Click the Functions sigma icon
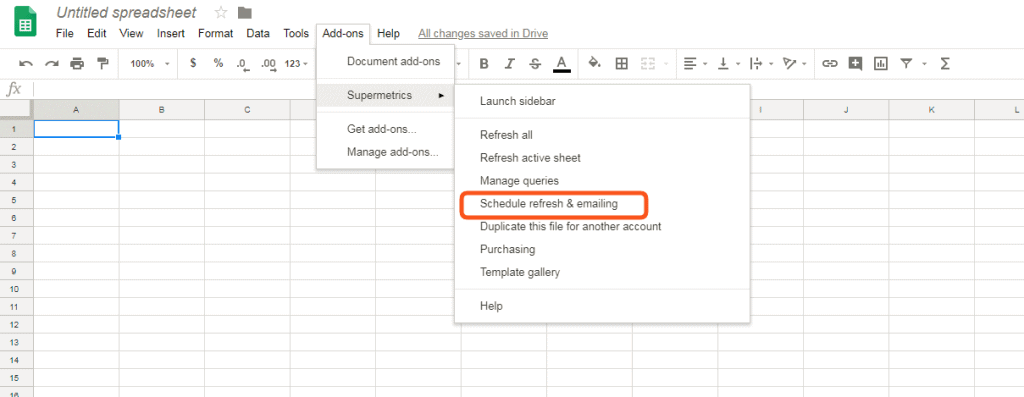Image resolution: width=1024 pixels, height=397 pixels. point(944,63)
